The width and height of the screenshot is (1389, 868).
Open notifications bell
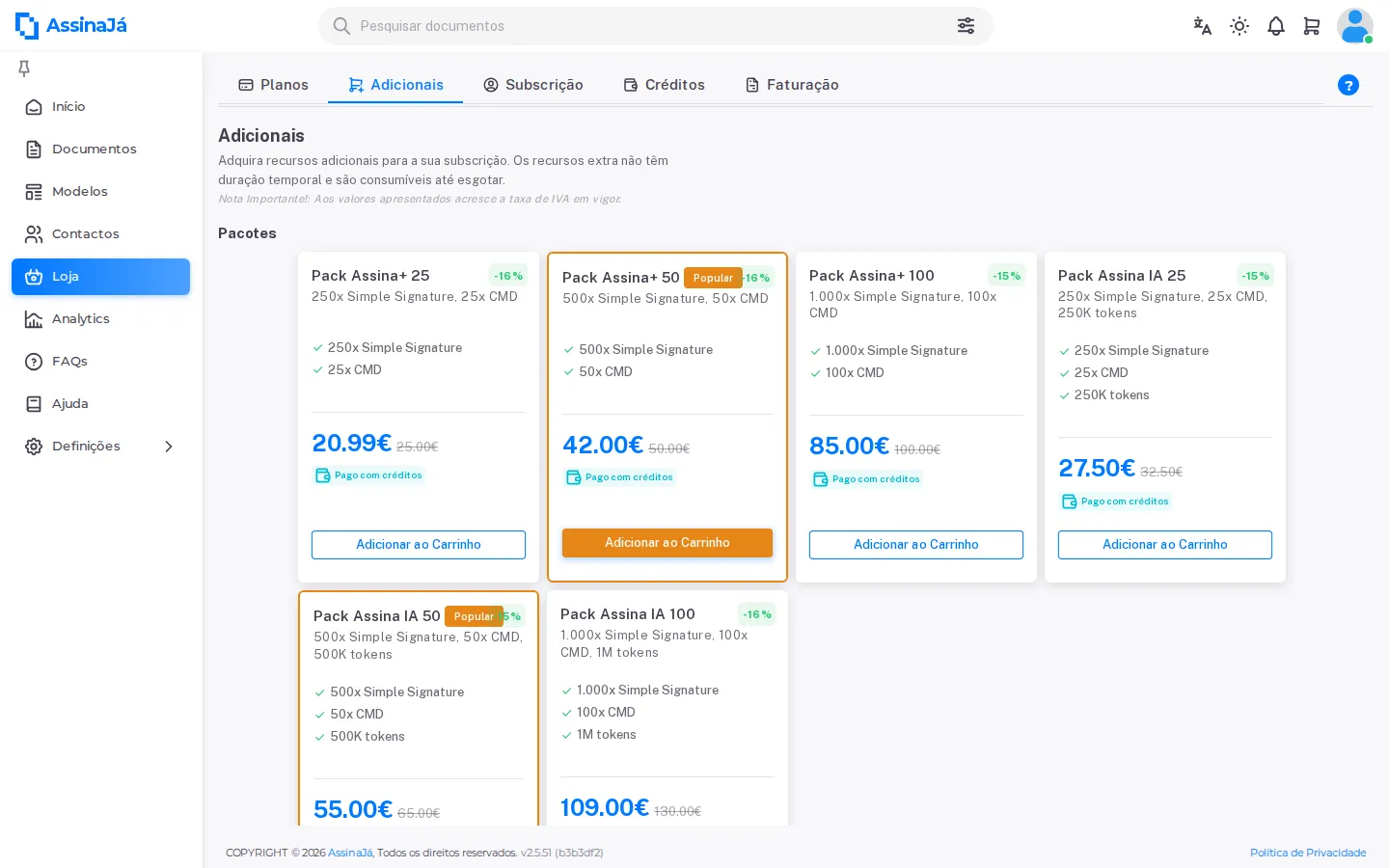pos(1276,26)
